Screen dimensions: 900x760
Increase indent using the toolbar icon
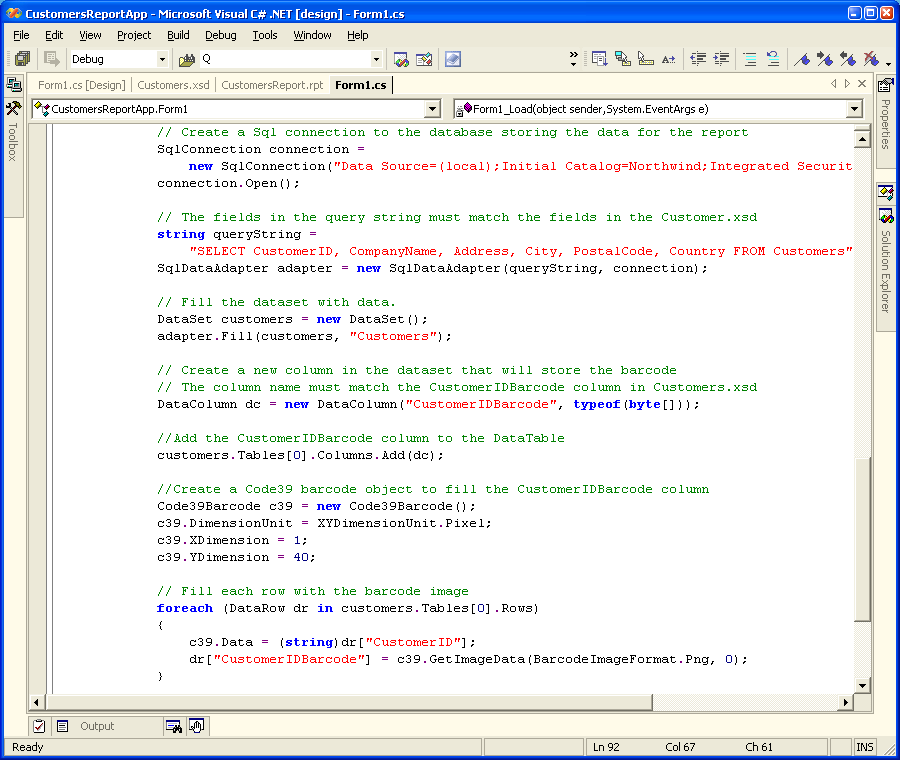tap(721, 59)
